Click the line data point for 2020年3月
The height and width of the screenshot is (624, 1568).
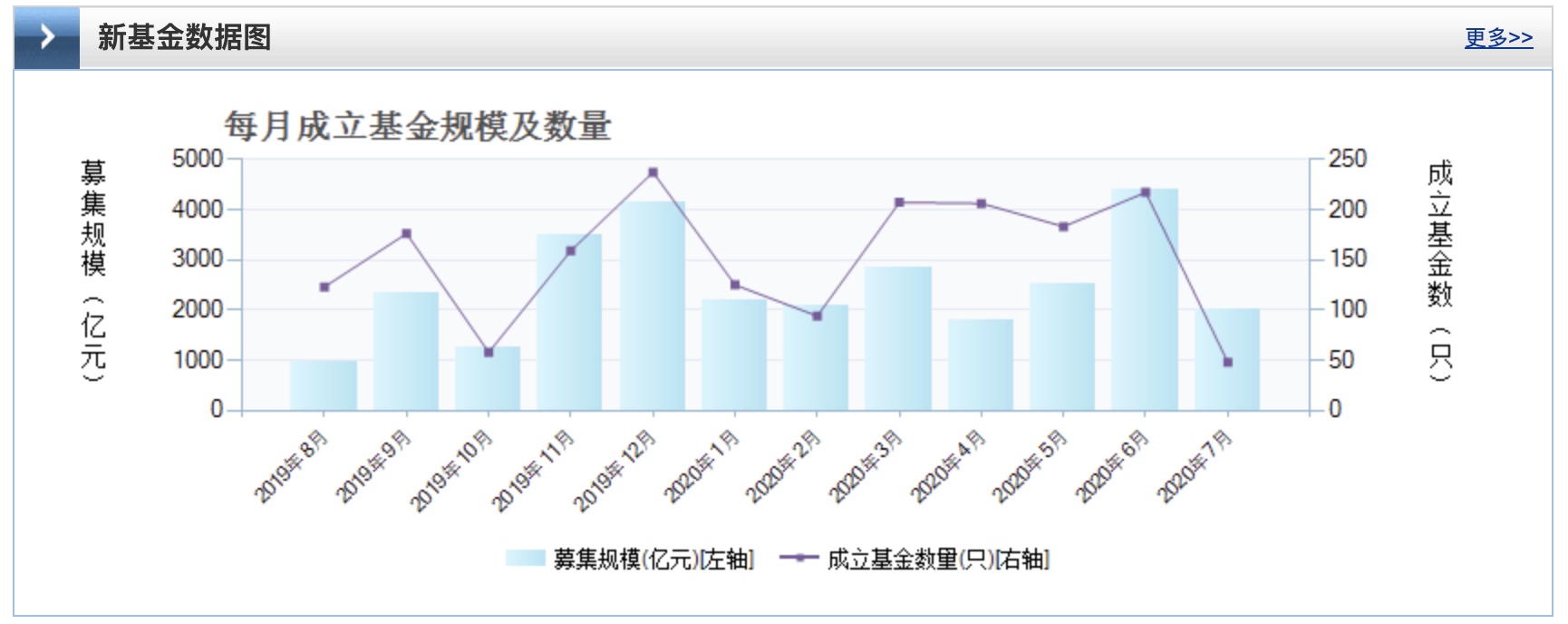[x=899, y=202]
